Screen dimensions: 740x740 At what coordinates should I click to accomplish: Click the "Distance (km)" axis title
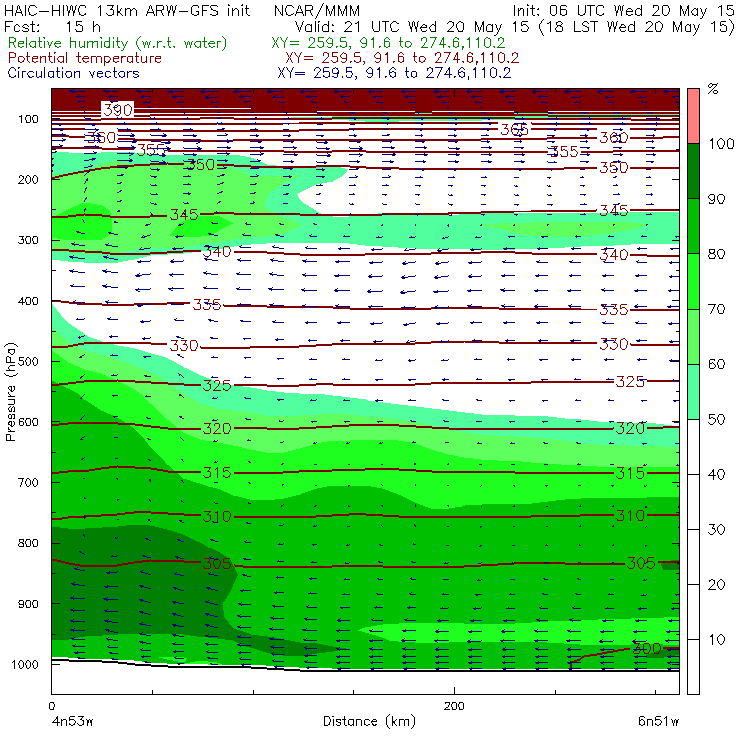click(x=369, y=722)
